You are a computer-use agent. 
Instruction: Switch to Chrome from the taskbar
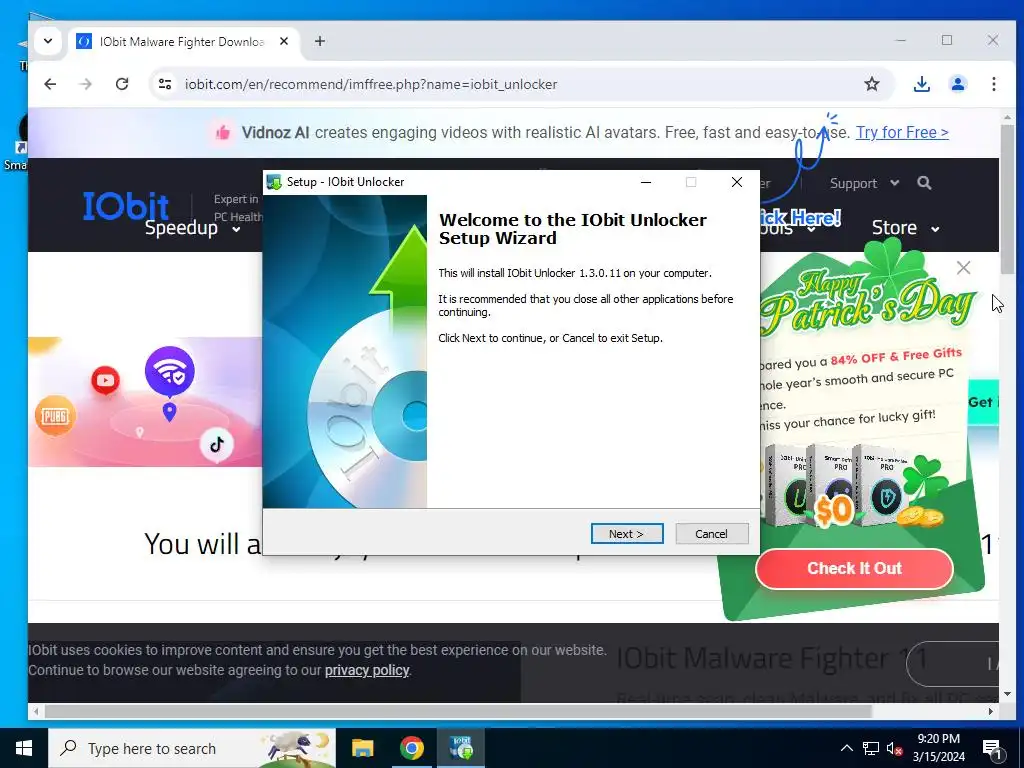click(x=411, y=748)
